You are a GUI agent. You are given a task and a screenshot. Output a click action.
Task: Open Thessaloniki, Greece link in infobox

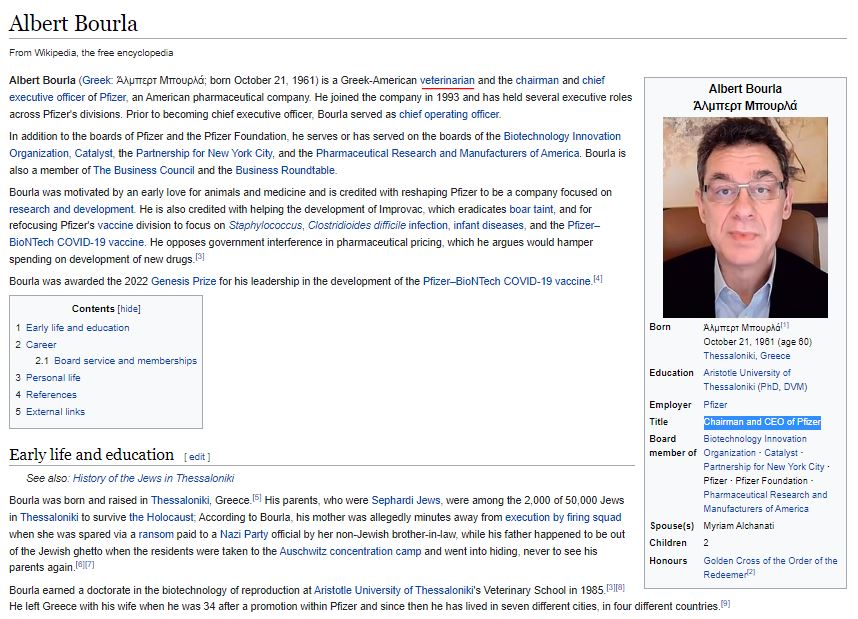click(x=746, y=356)
